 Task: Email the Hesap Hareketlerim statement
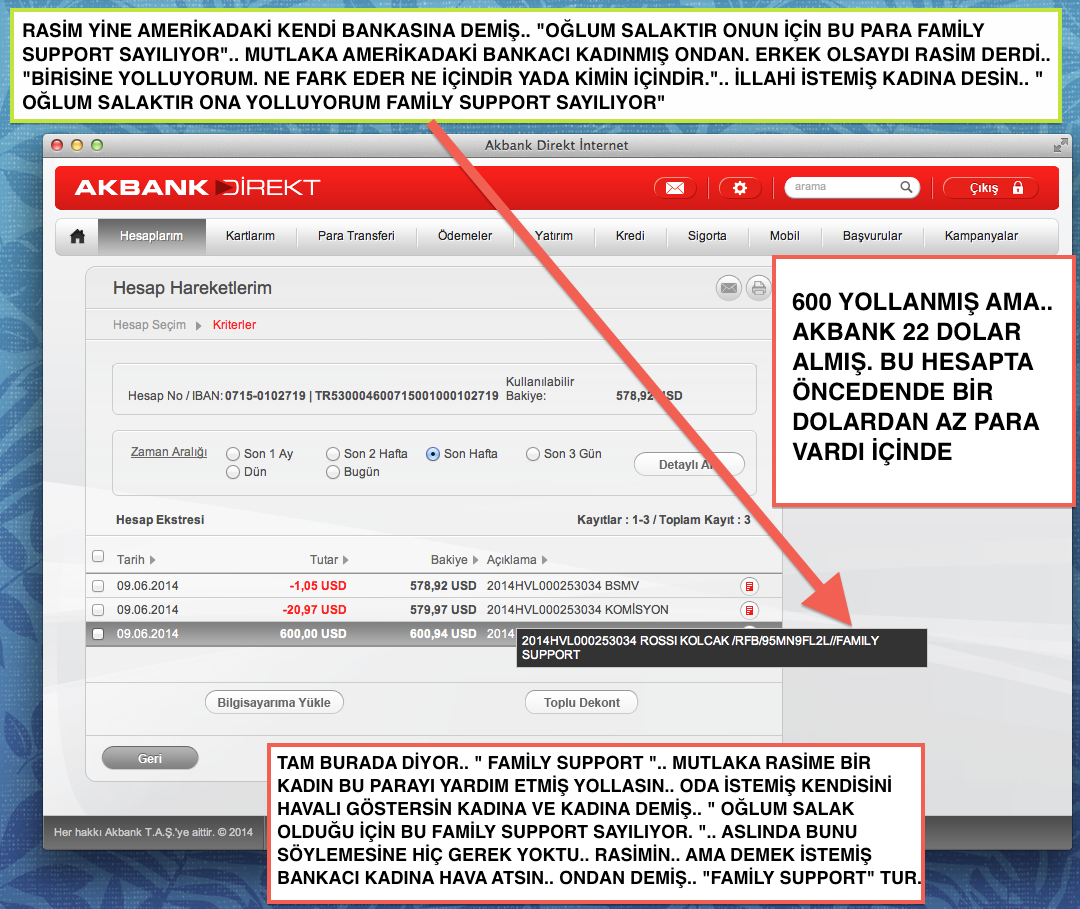coord(729,288)
